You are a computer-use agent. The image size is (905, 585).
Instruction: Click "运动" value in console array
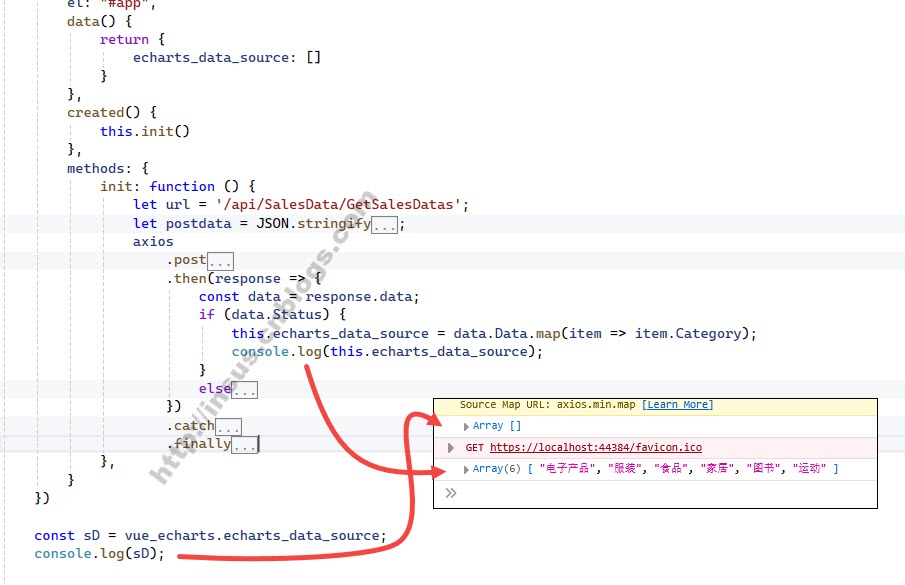coord(809,469)
